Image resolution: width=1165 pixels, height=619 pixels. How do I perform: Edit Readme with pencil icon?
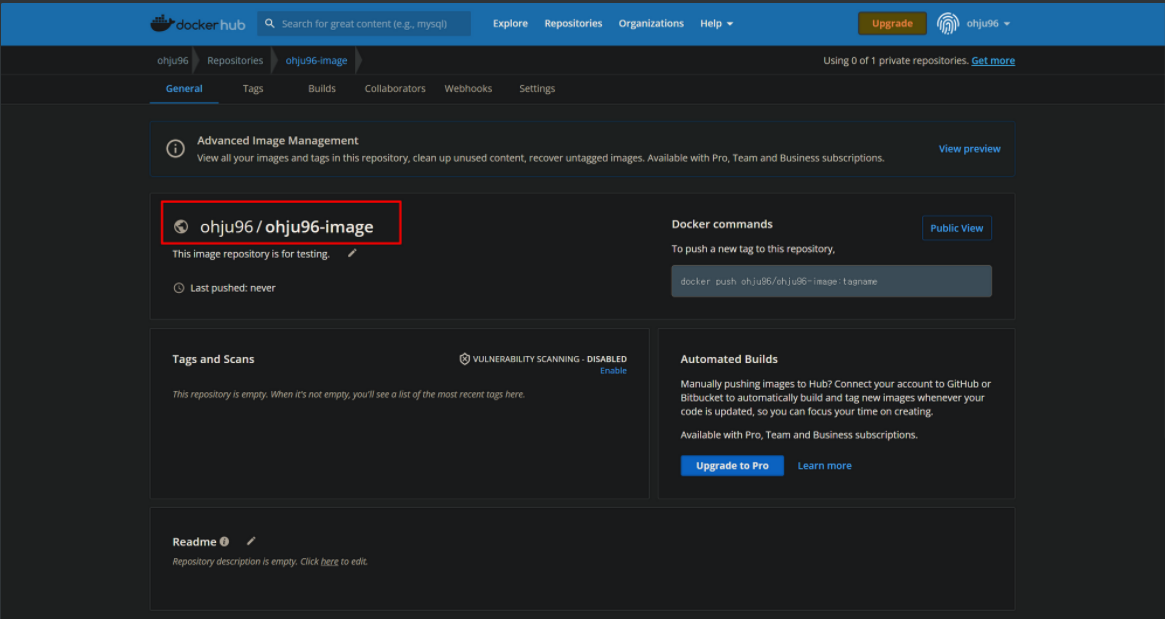point(251,541)
